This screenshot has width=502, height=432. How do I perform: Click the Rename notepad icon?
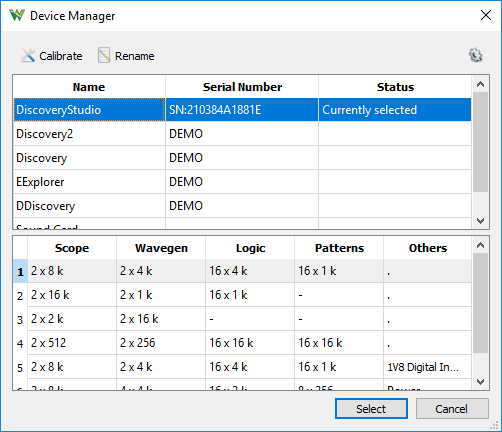[x=104, y=55]
